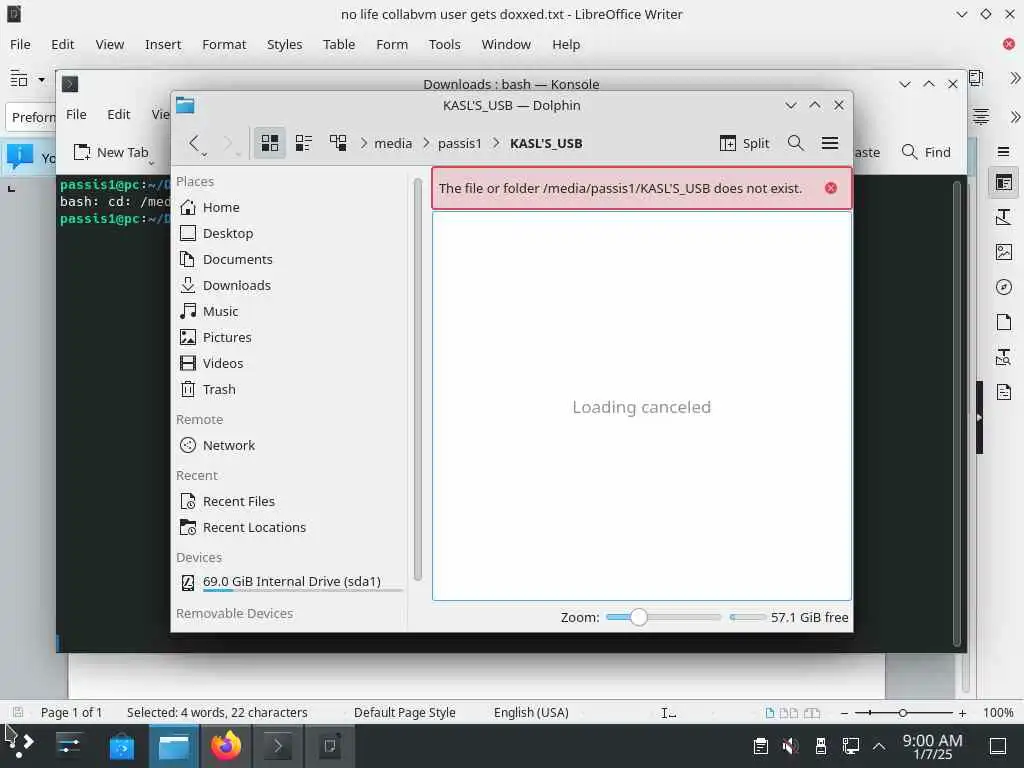Image resolution: width=1024 pixels, height=768 pixels.
Task: Switch Dolphin to Compact view mode
Action: tap(304, 143)
